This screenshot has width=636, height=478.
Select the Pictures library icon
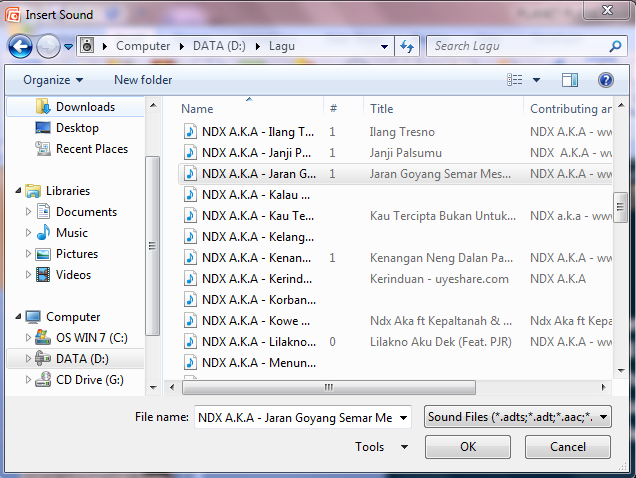point(43,254)
